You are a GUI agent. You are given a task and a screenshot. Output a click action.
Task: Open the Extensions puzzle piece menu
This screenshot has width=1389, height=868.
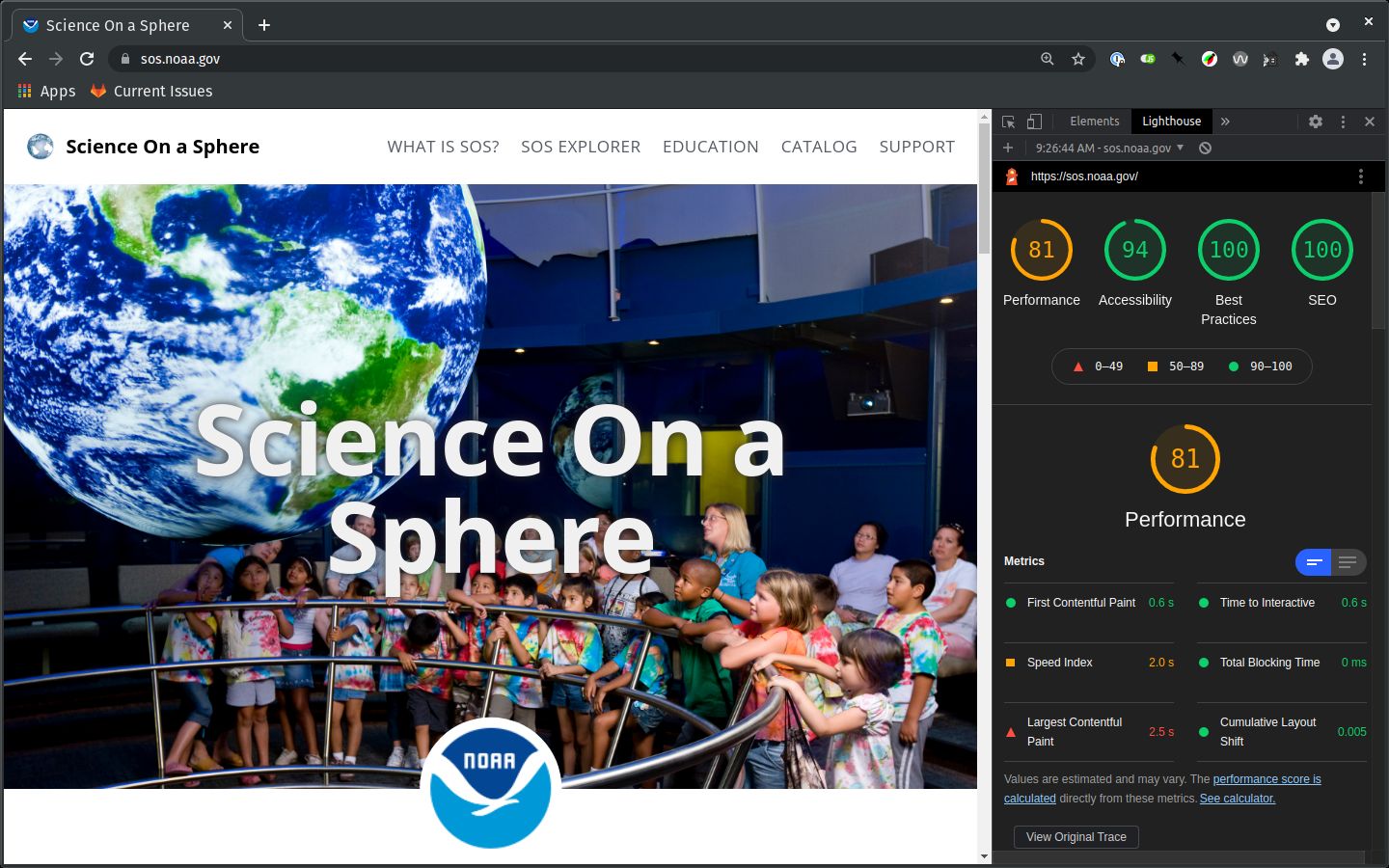click(1302, 59)
